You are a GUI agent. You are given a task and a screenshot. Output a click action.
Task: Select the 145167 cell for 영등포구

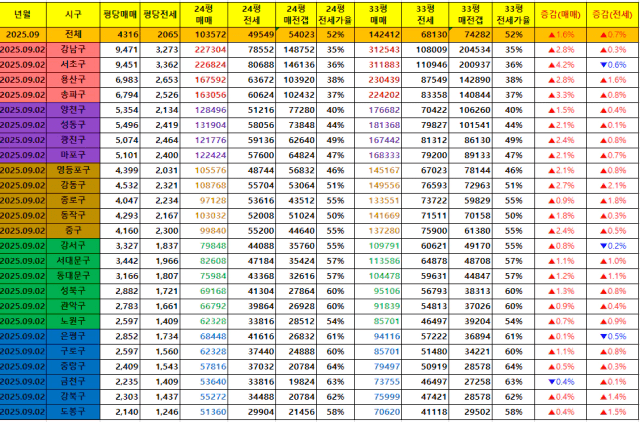tap(378, 171)
